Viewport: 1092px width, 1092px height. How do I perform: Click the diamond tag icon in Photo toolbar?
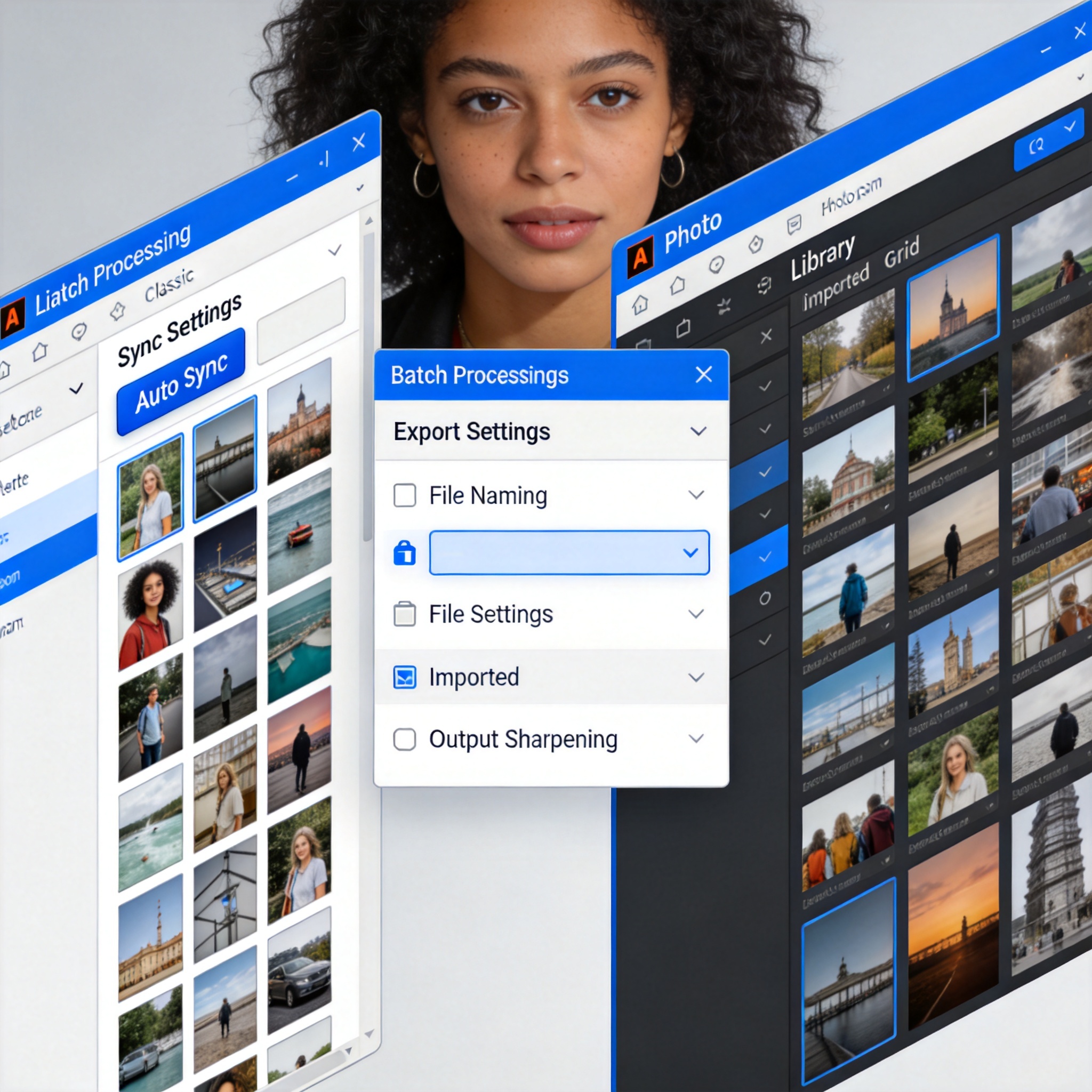tap(756, 245)
